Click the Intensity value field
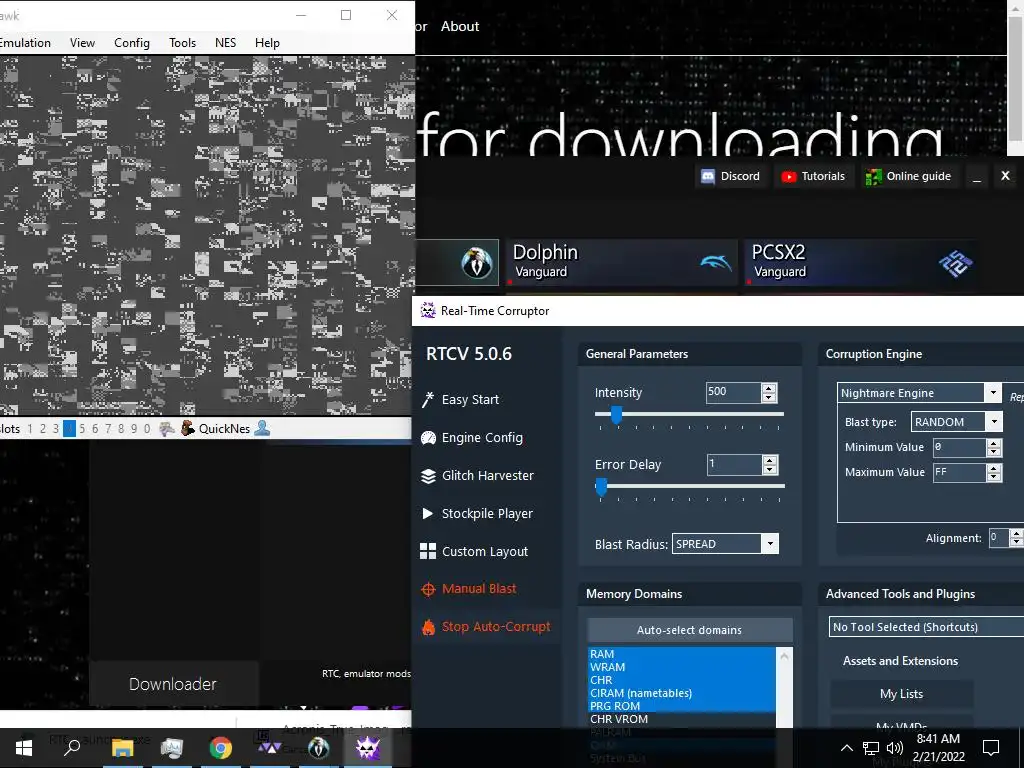 click(733, 392)
